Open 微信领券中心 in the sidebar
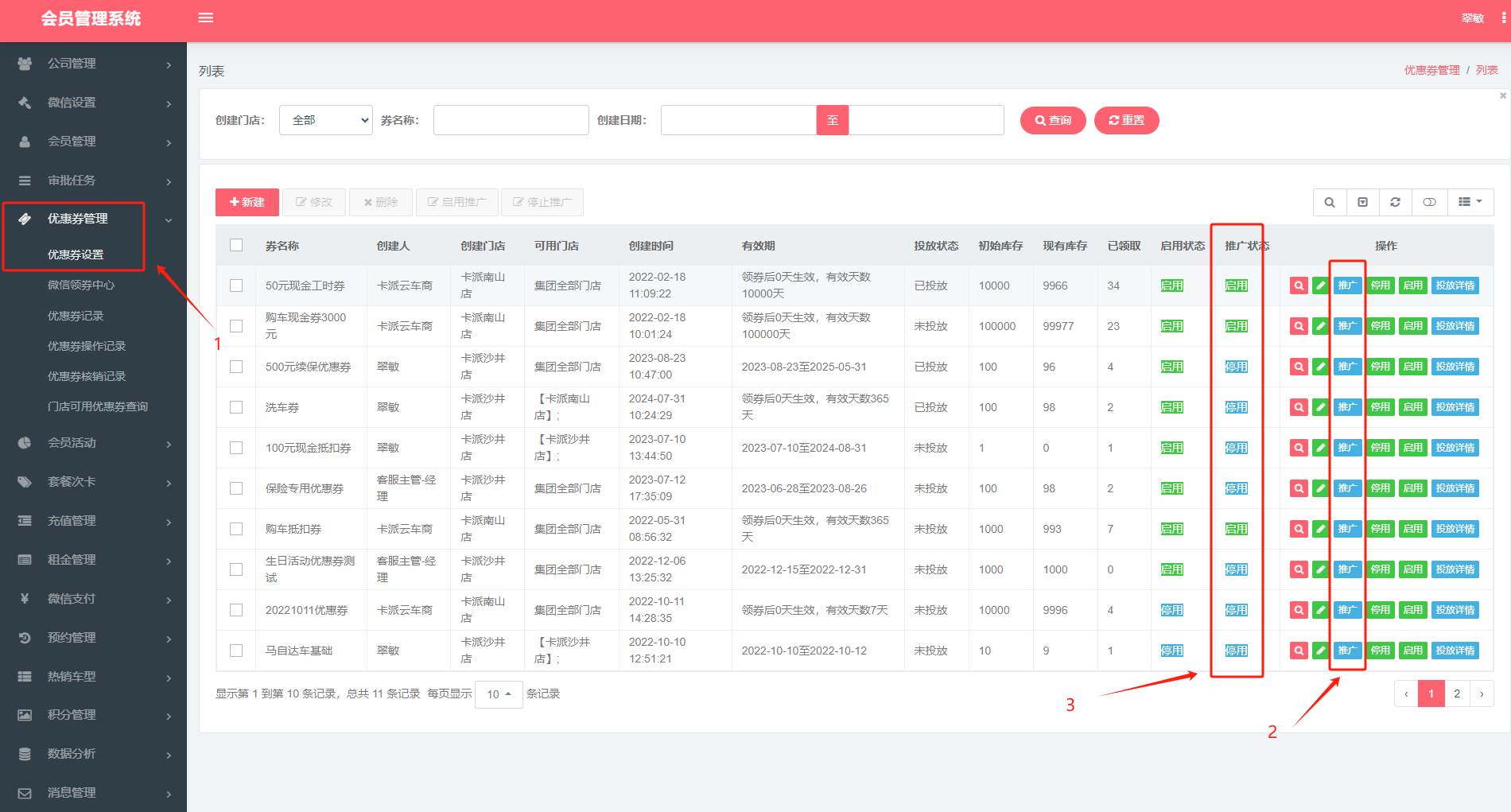This screenshot has width=1511, height=812. tap(81, 285)
